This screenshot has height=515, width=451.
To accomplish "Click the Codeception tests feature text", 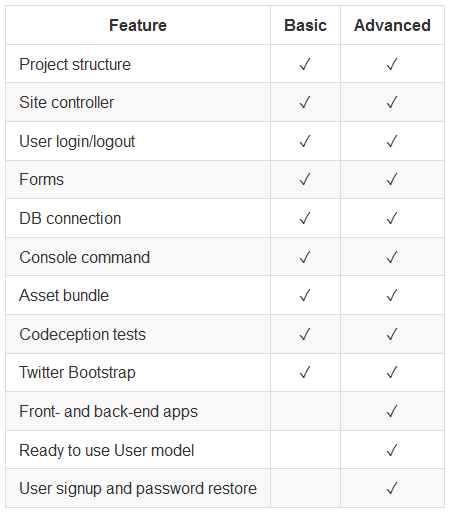I will [82, 335].
